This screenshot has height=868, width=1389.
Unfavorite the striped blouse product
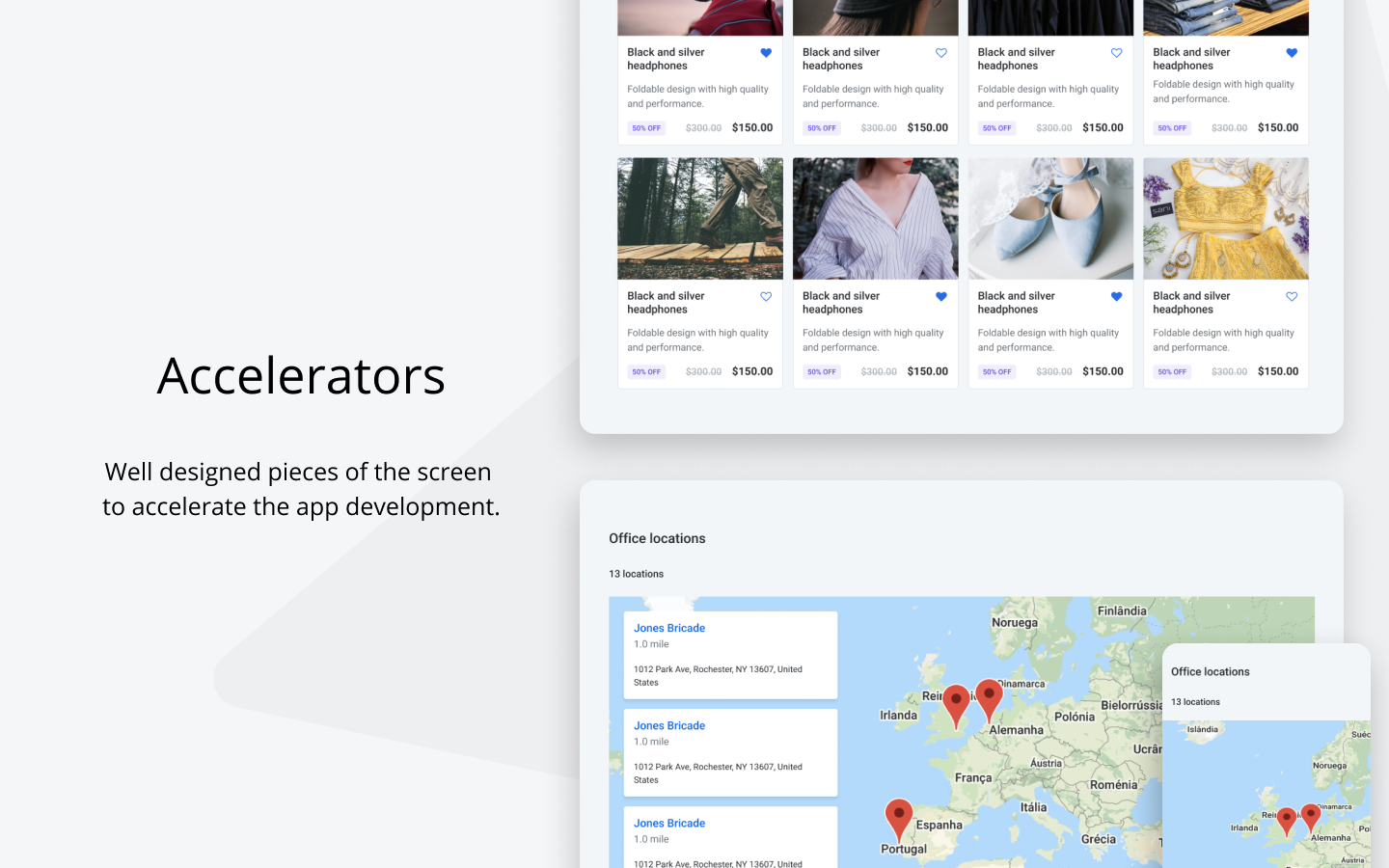click(940, 296)
